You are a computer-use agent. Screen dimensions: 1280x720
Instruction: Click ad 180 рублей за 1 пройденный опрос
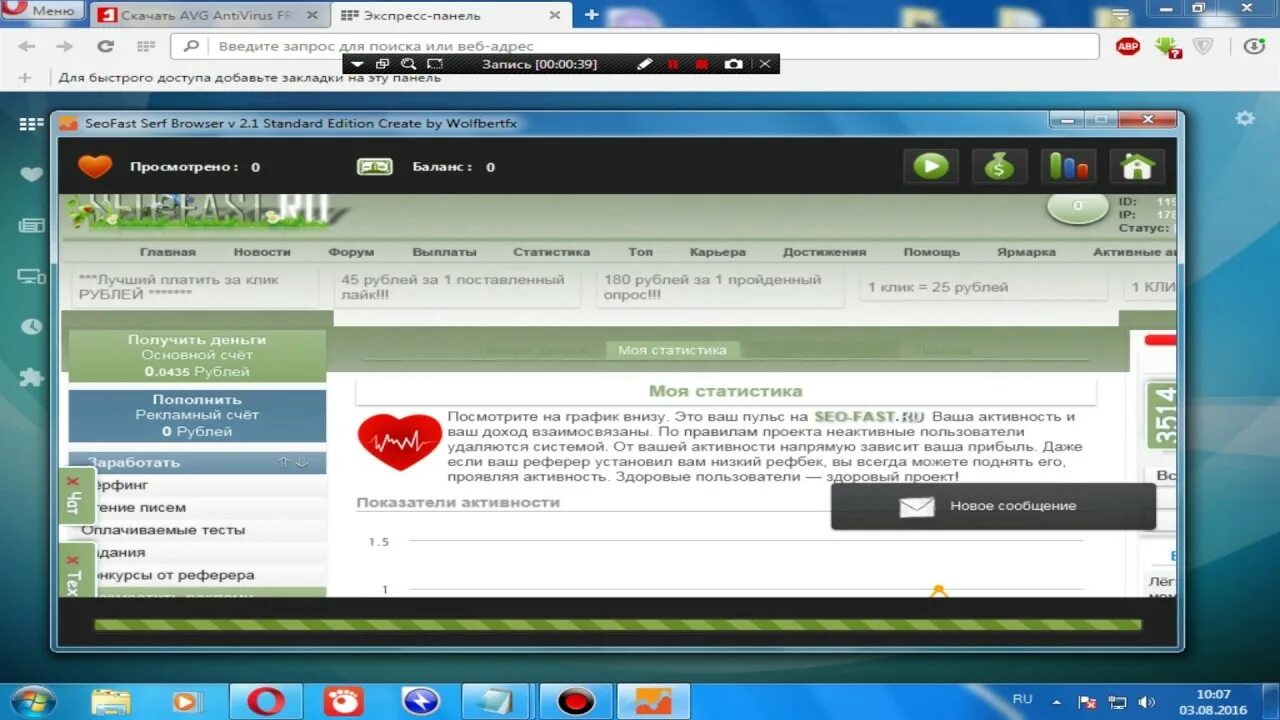(718, 288)
